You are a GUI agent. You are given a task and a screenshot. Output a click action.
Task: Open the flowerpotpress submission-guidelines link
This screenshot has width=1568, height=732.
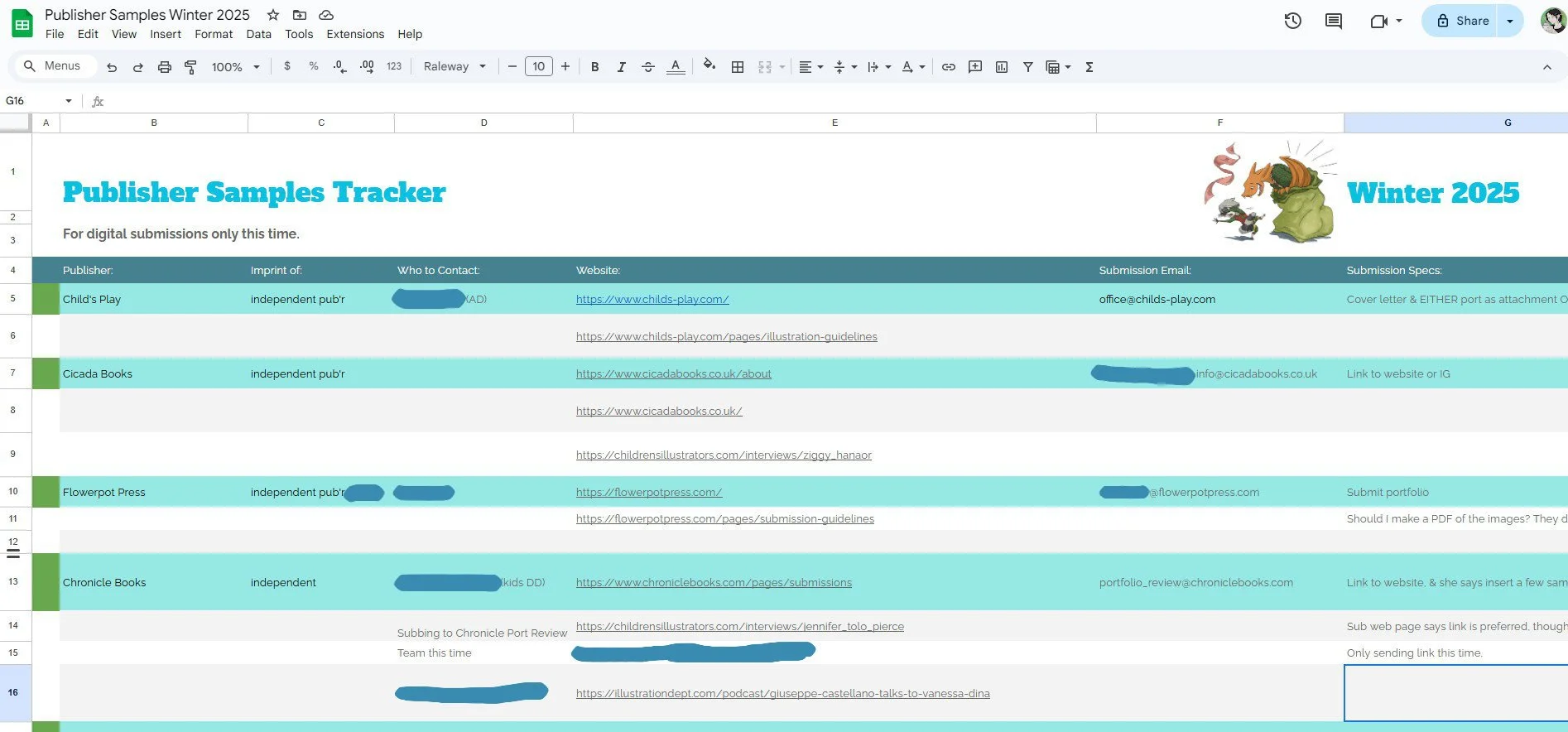click(725, 518)
